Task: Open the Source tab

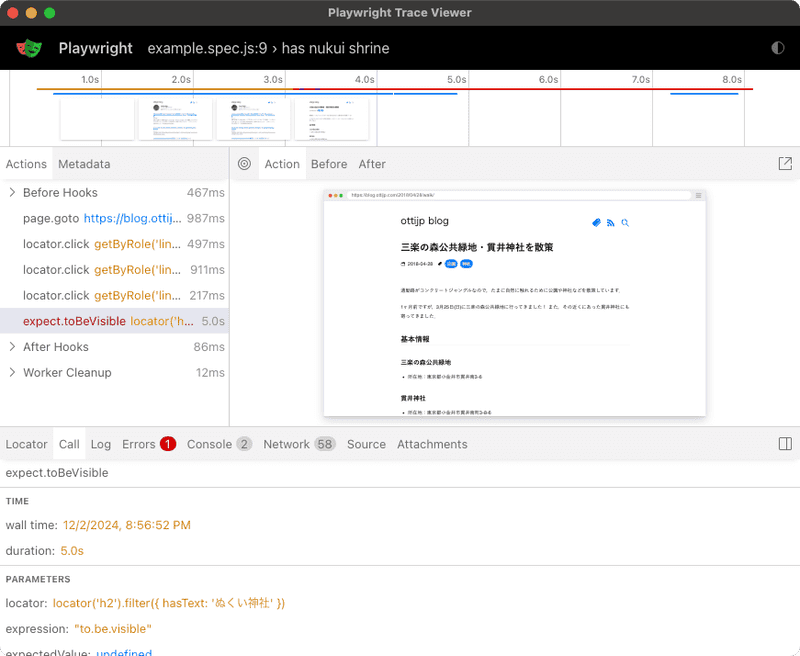Action: point(366,444)
